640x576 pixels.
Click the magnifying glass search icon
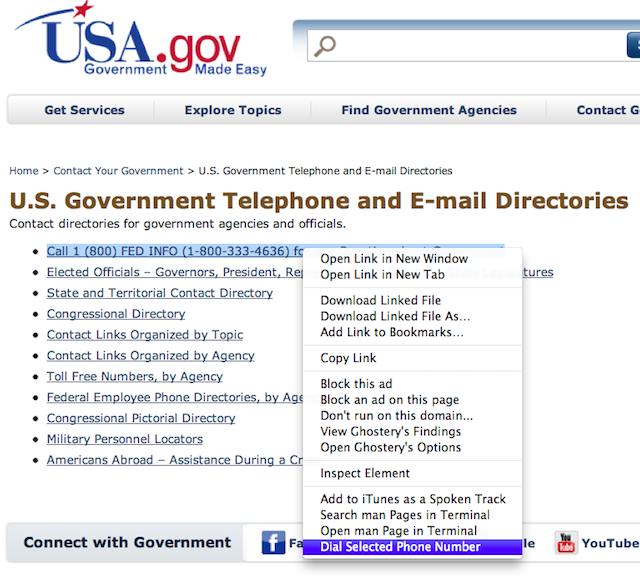pyautogui.click(x=325, y=46)
